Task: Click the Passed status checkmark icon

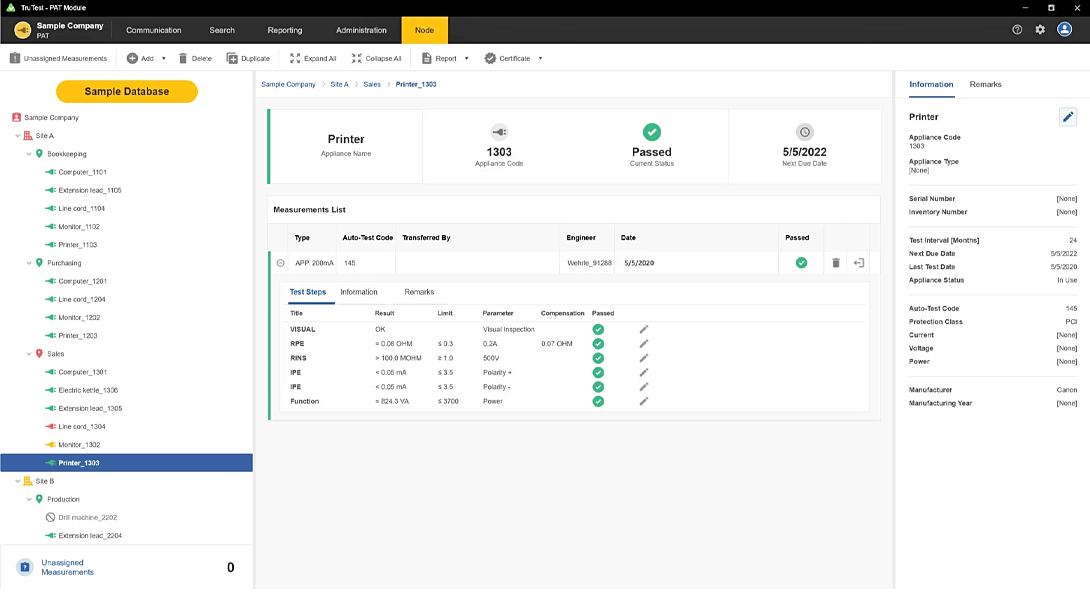Action: coord(651,131)
